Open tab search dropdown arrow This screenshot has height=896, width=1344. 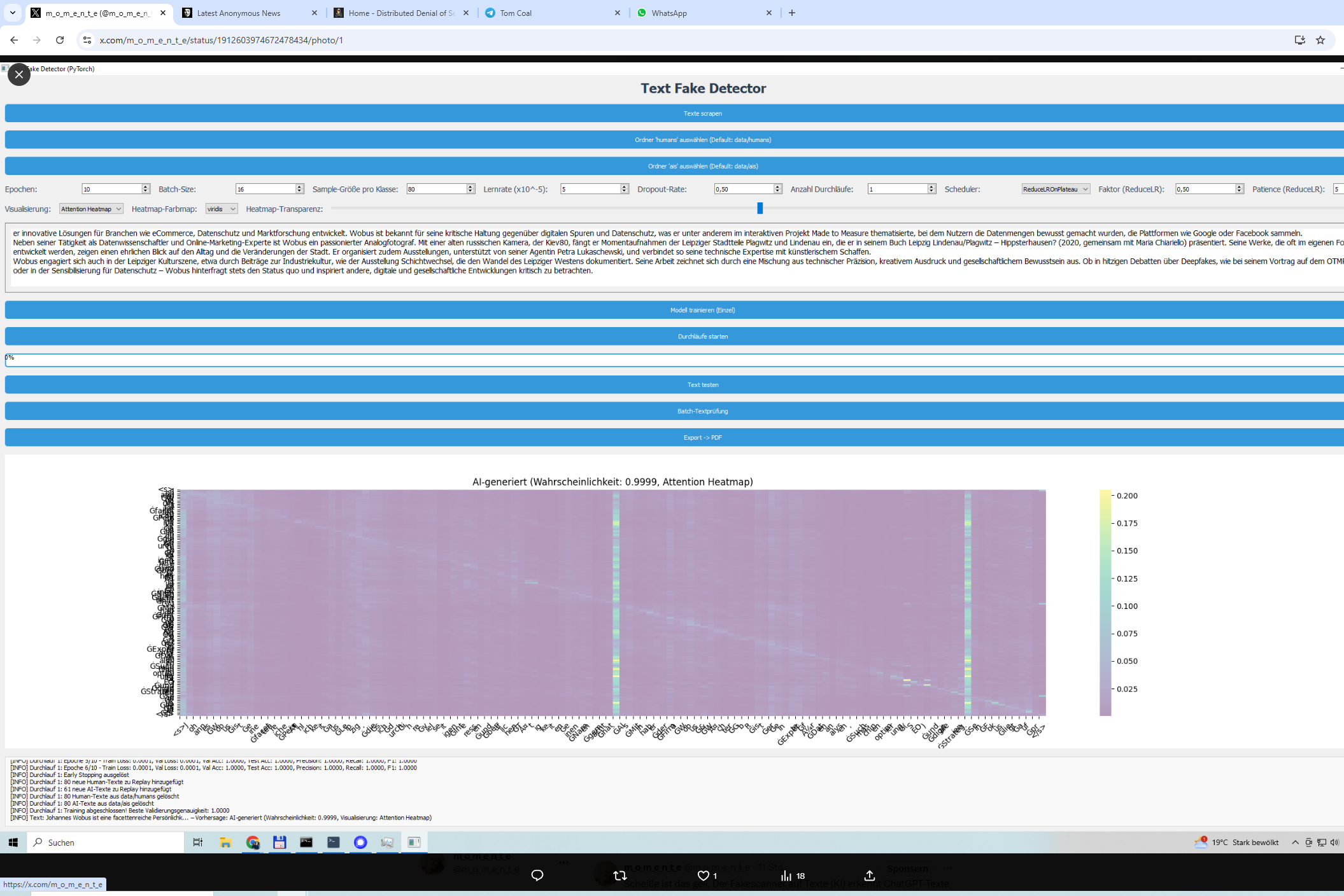pyautogui.click(x=12, y=13)
